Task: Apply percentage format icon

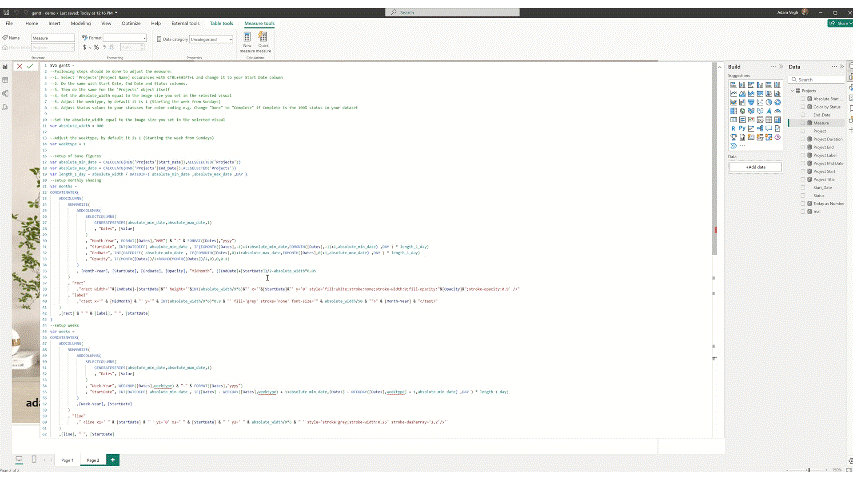Action: [x=97, y=47]
